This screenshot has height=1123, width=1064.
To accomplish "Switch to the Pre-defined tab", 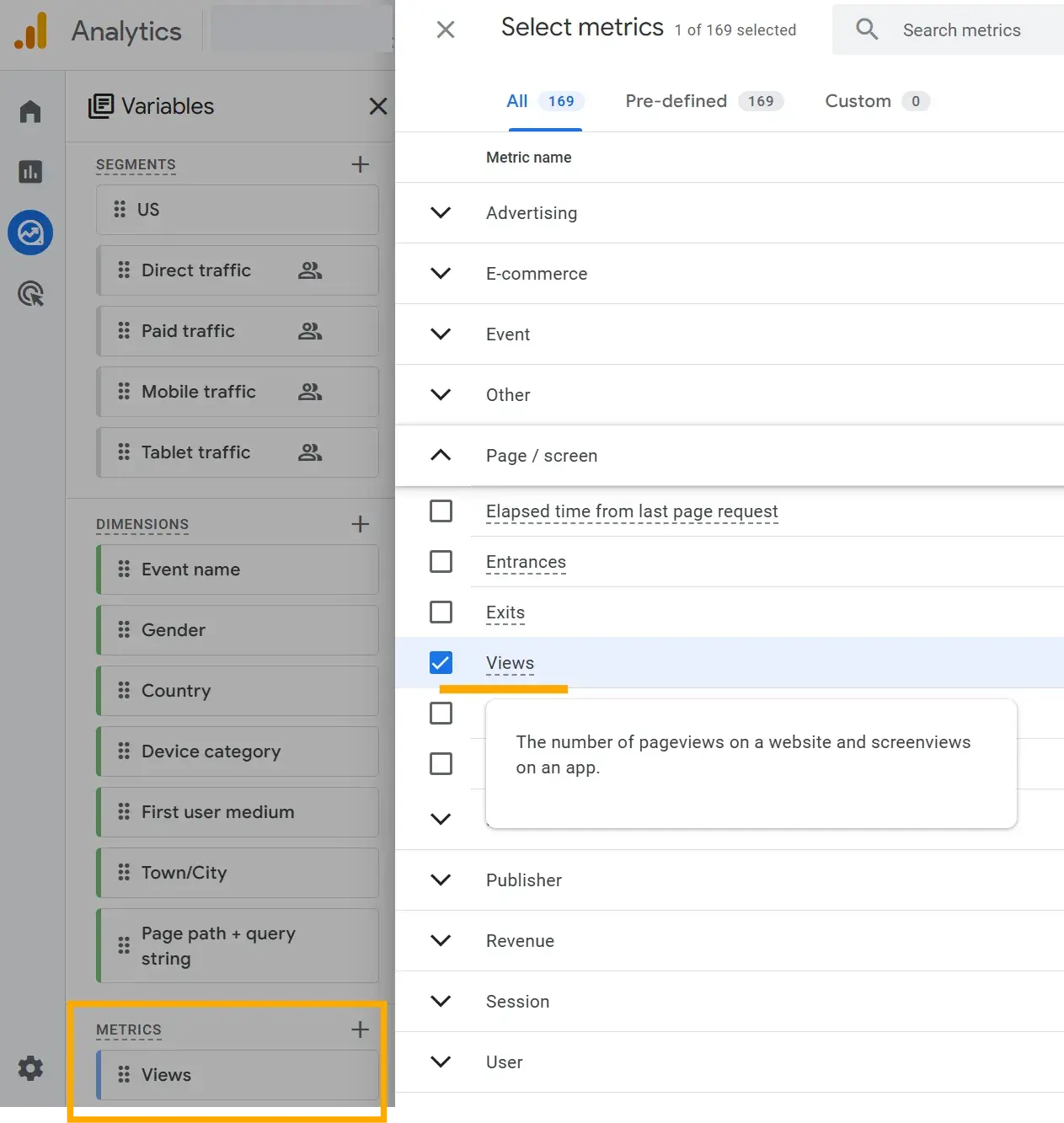I will (676, 101).
